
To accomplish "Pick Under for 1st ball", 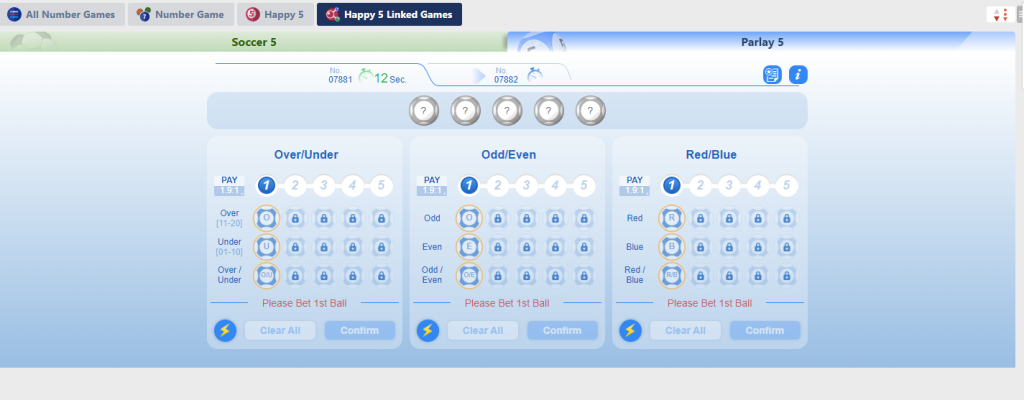I will tap(266, 246).
